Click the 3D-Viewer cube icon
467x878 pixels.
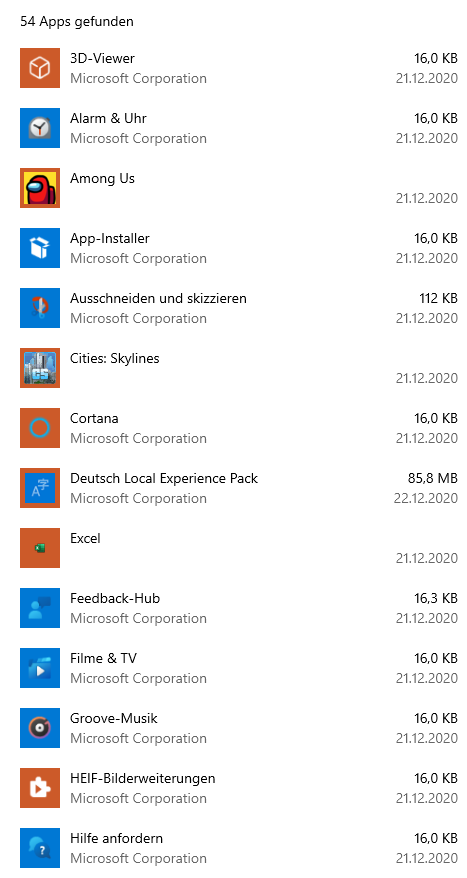pos(40,68)
